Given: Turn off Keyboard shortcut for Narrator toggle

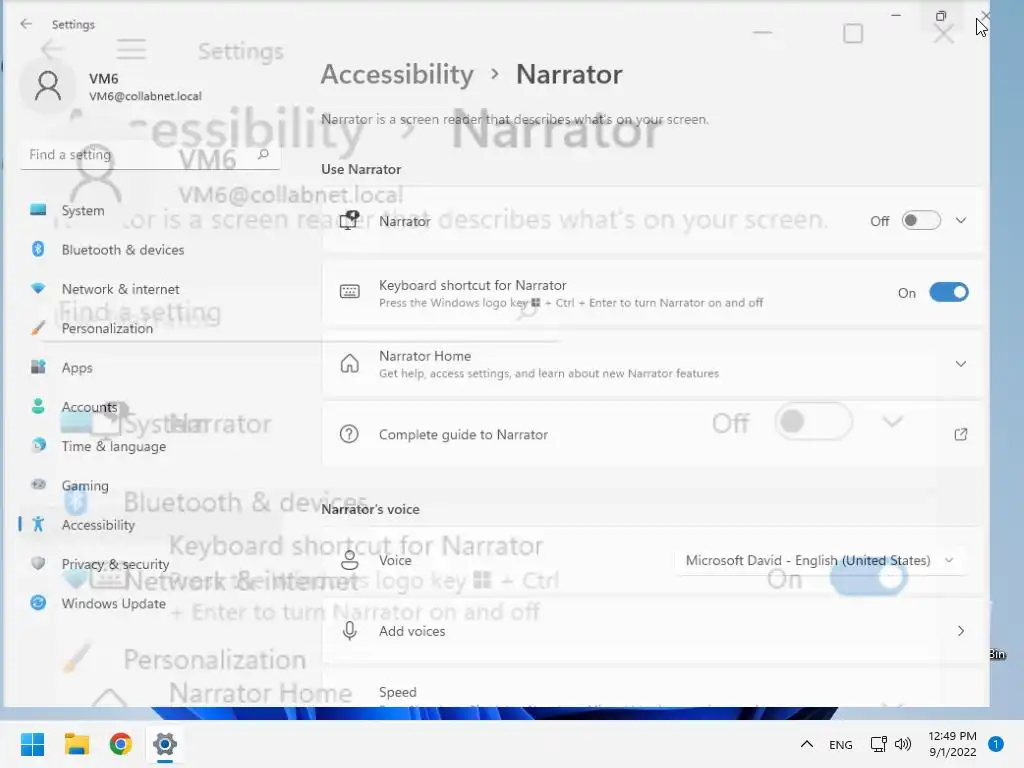Looking at the screenshot, I should [x=949, y=293].
